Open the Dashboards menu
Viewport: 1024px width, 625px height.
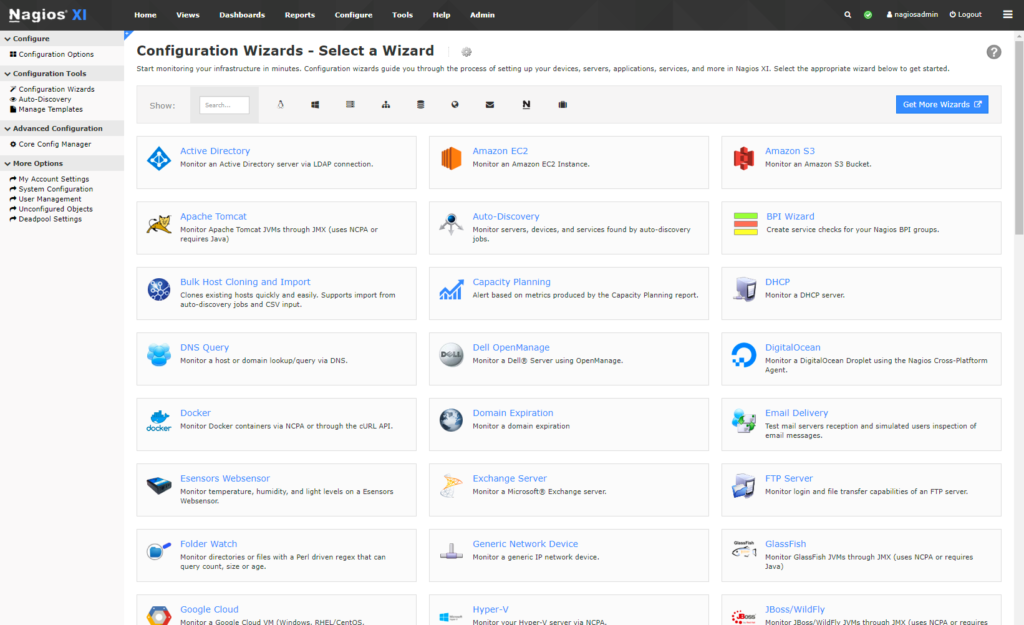(x=242, y=14)
